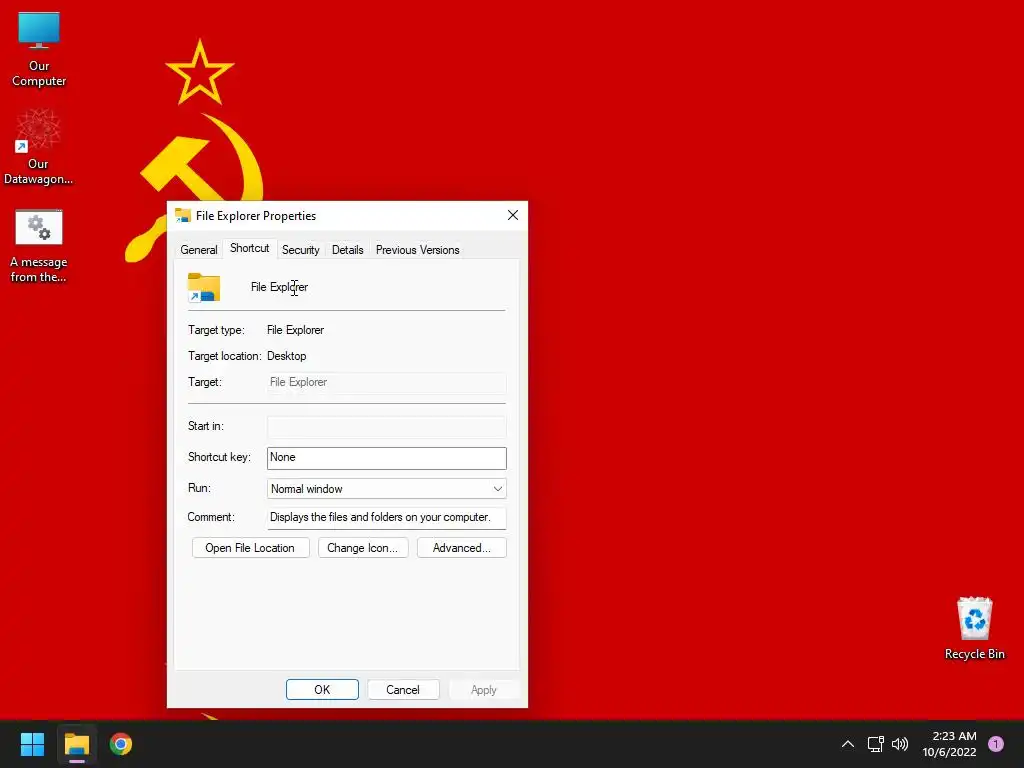Image resolution: width=1024 pixels, height=768 pixels.
Task: Click 'Target type:' label text
Action: pos(216,330)
